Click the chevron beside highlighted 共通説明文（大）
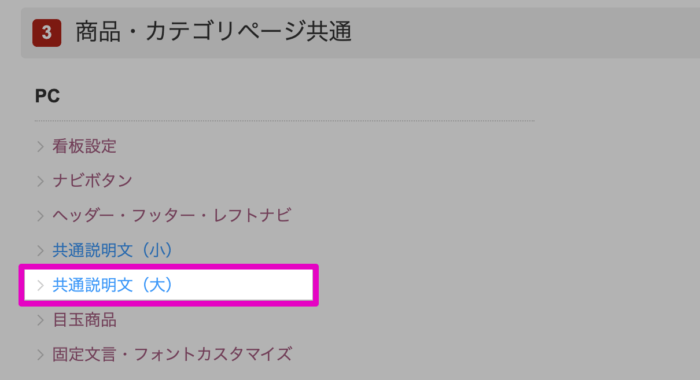Screen dimensions: 700x380 (x=40, y=285)
